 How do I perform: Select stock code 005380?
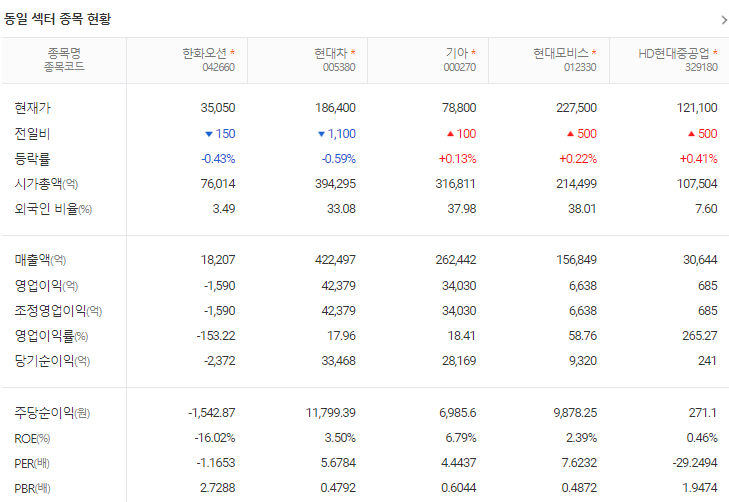[x=339, y=67]
